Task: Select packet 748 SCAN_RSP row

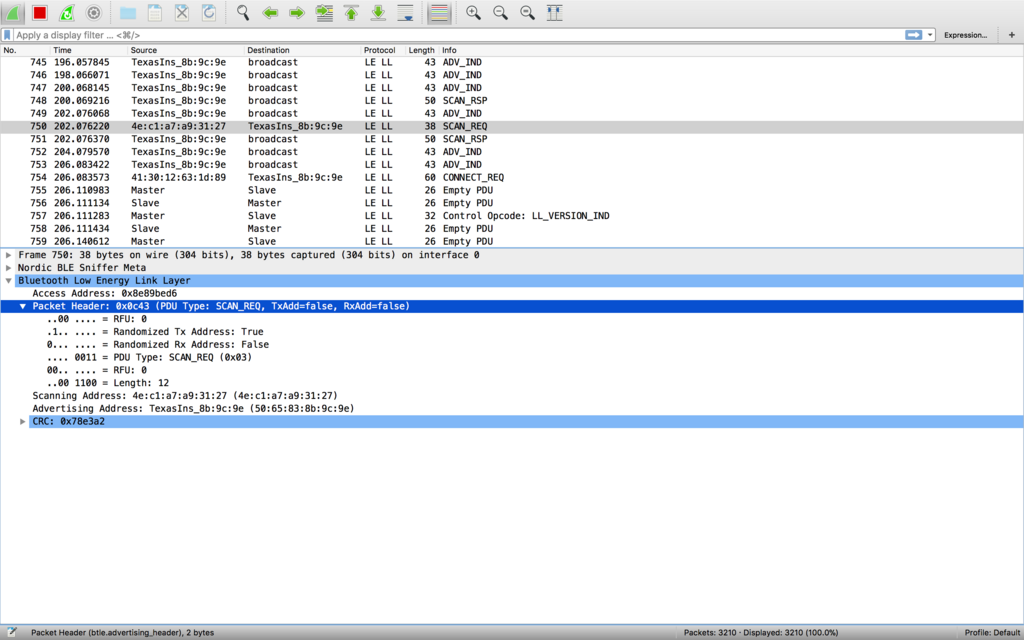Action: click(x=512, y=101)
